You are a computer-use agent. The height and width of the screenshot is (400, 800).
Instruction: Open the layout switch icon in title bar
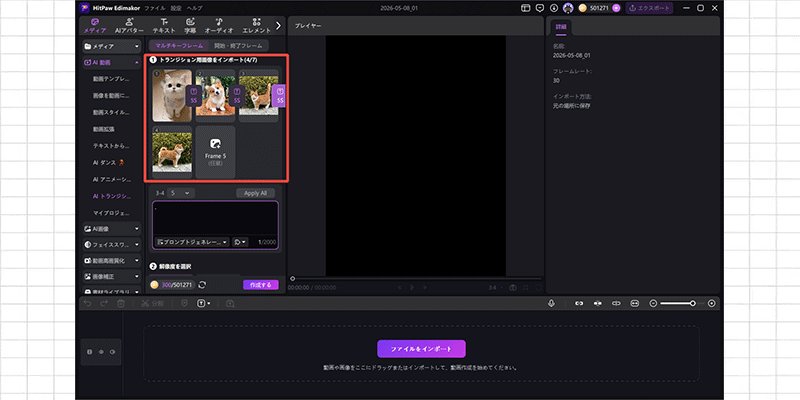pyautogui.click(x=526, y=8)
